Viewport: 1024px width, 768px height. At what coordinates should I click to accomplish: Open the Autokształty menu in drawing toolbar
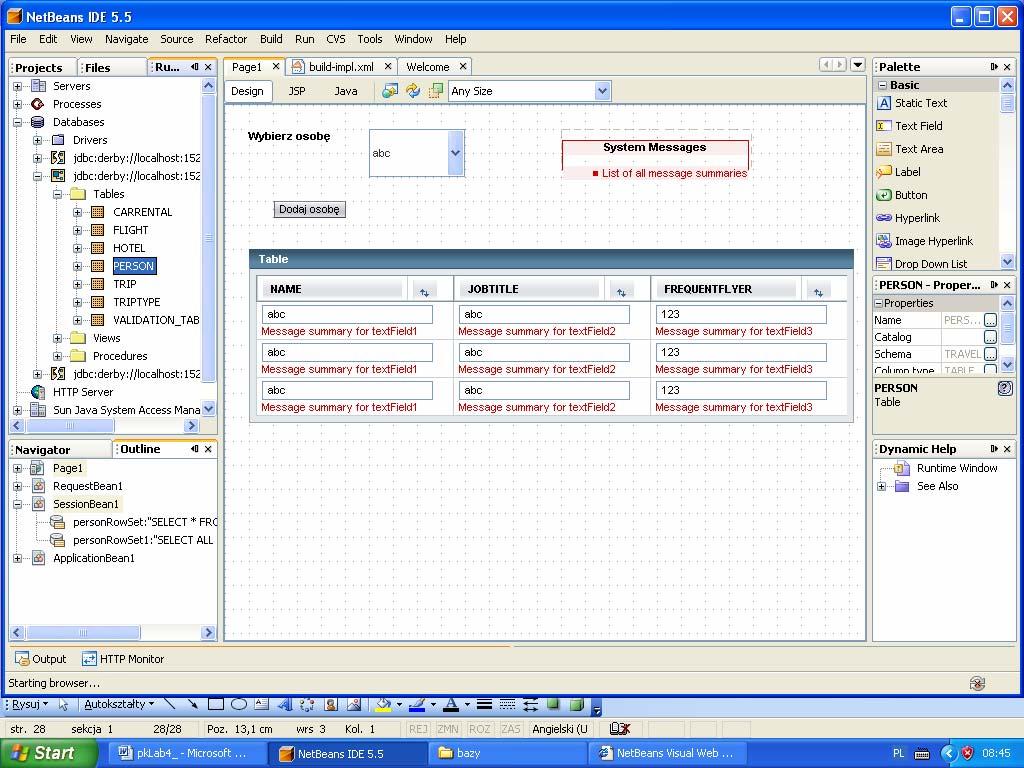[x=119, y=704]
